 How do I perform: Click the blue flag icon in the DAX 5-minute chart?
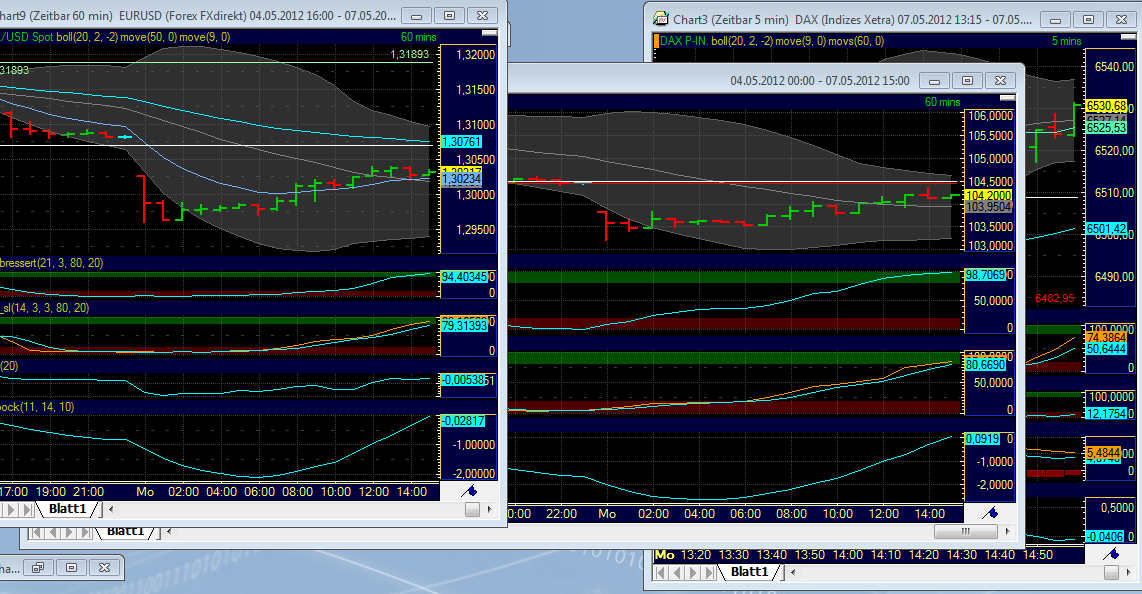(1114, 554)
